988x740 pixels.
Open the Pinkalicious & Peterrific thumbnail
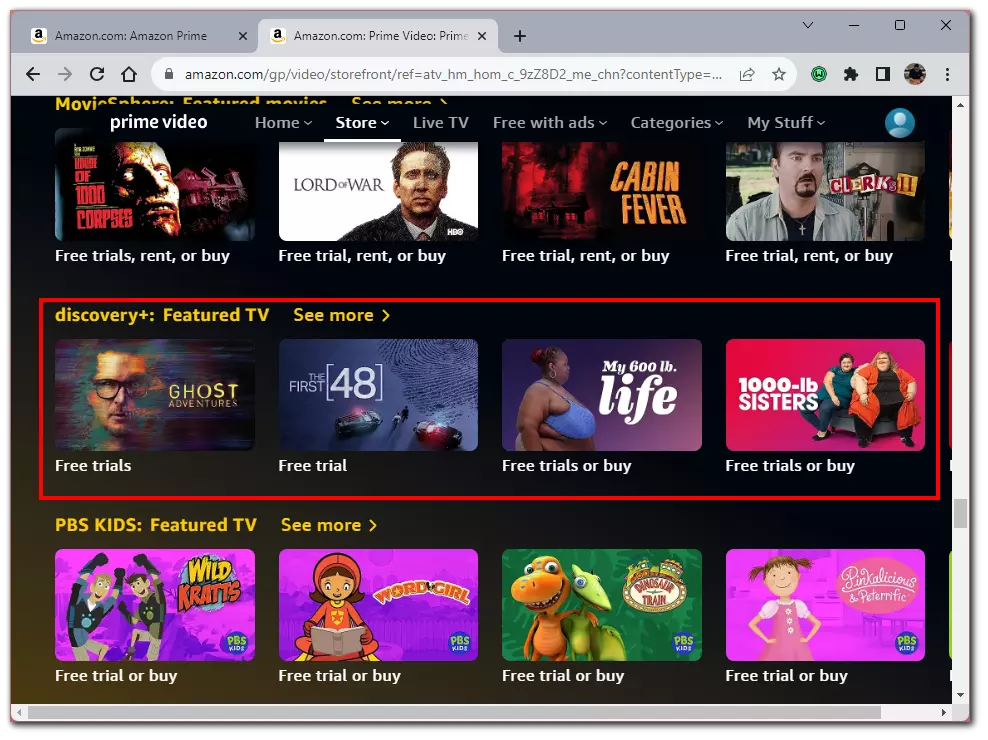click(825, 605)
